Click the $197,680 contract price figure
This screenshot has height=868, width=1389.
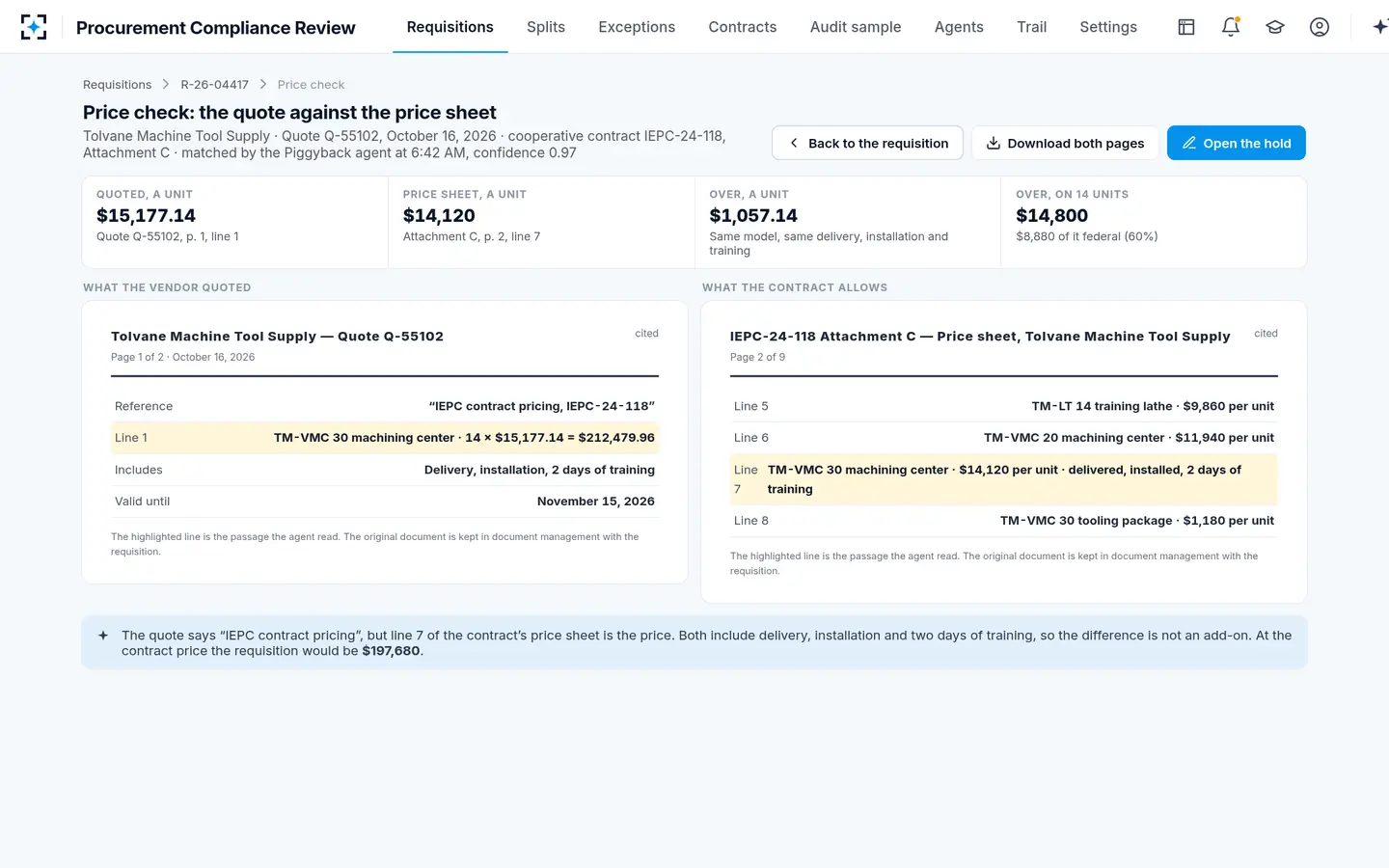pos(391,651)
